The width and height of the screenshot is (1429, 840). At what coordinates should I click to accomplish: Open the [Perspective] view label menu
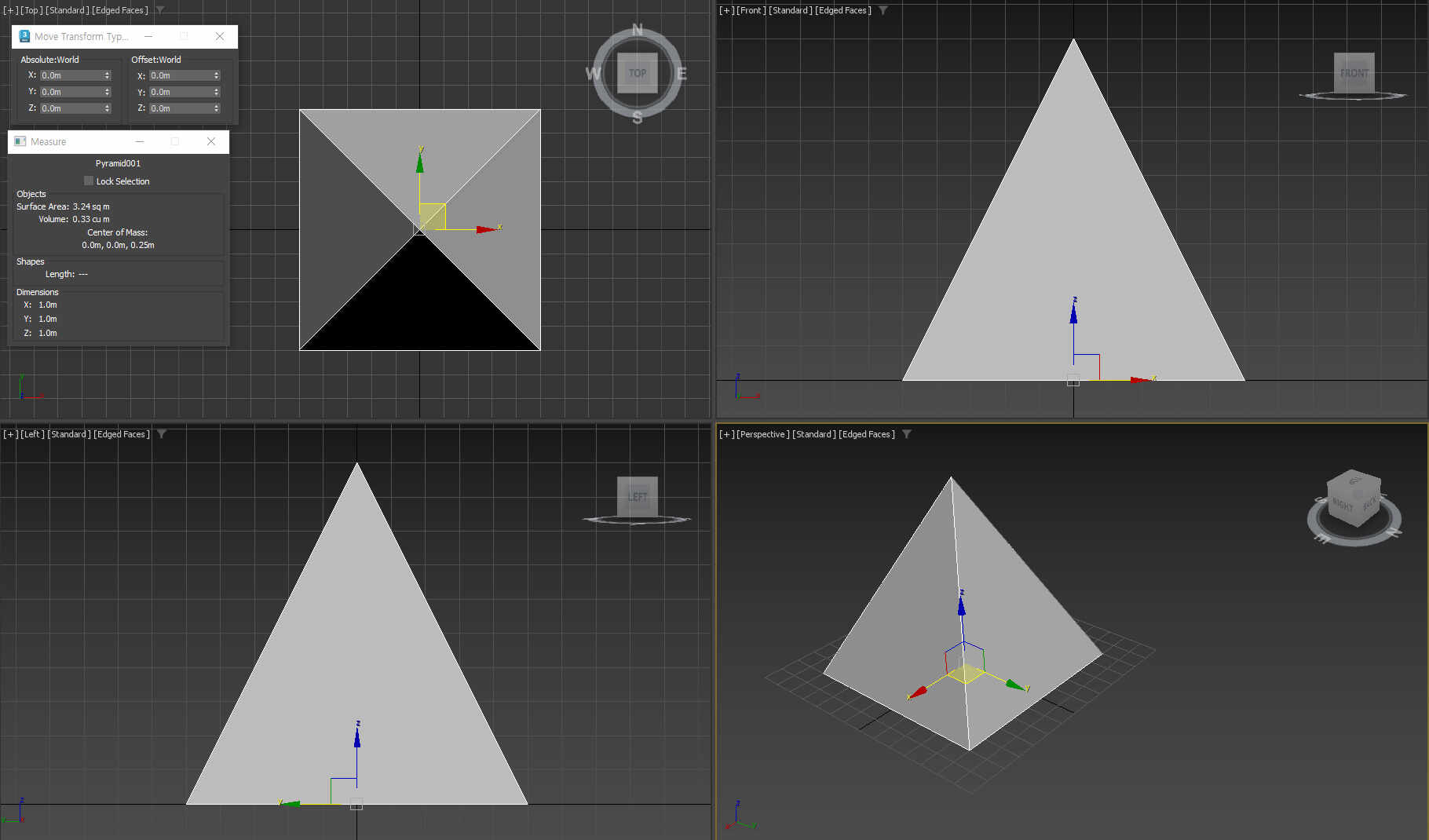tap(763, 434)
